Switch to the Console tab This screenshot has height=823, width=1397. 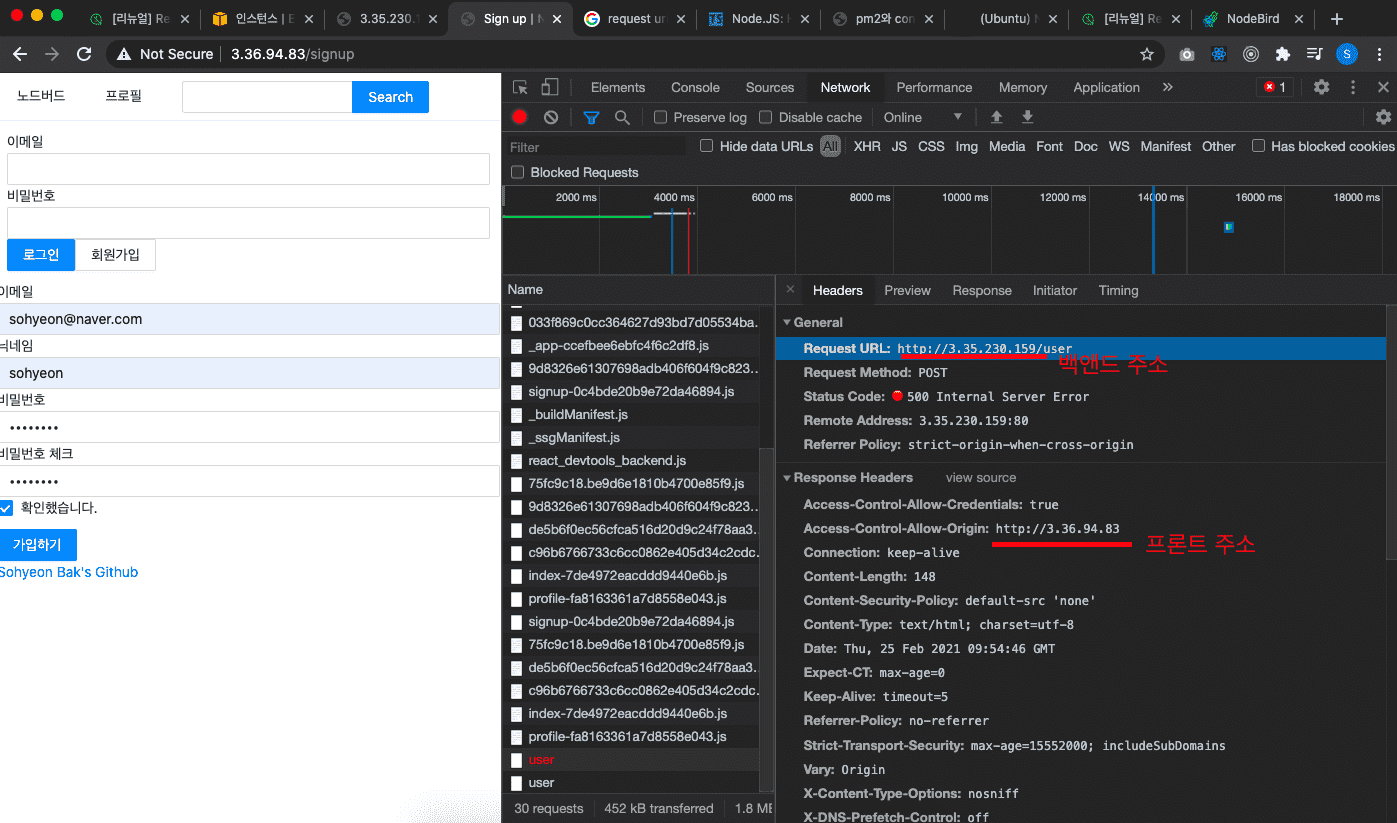tap(695, 88)
